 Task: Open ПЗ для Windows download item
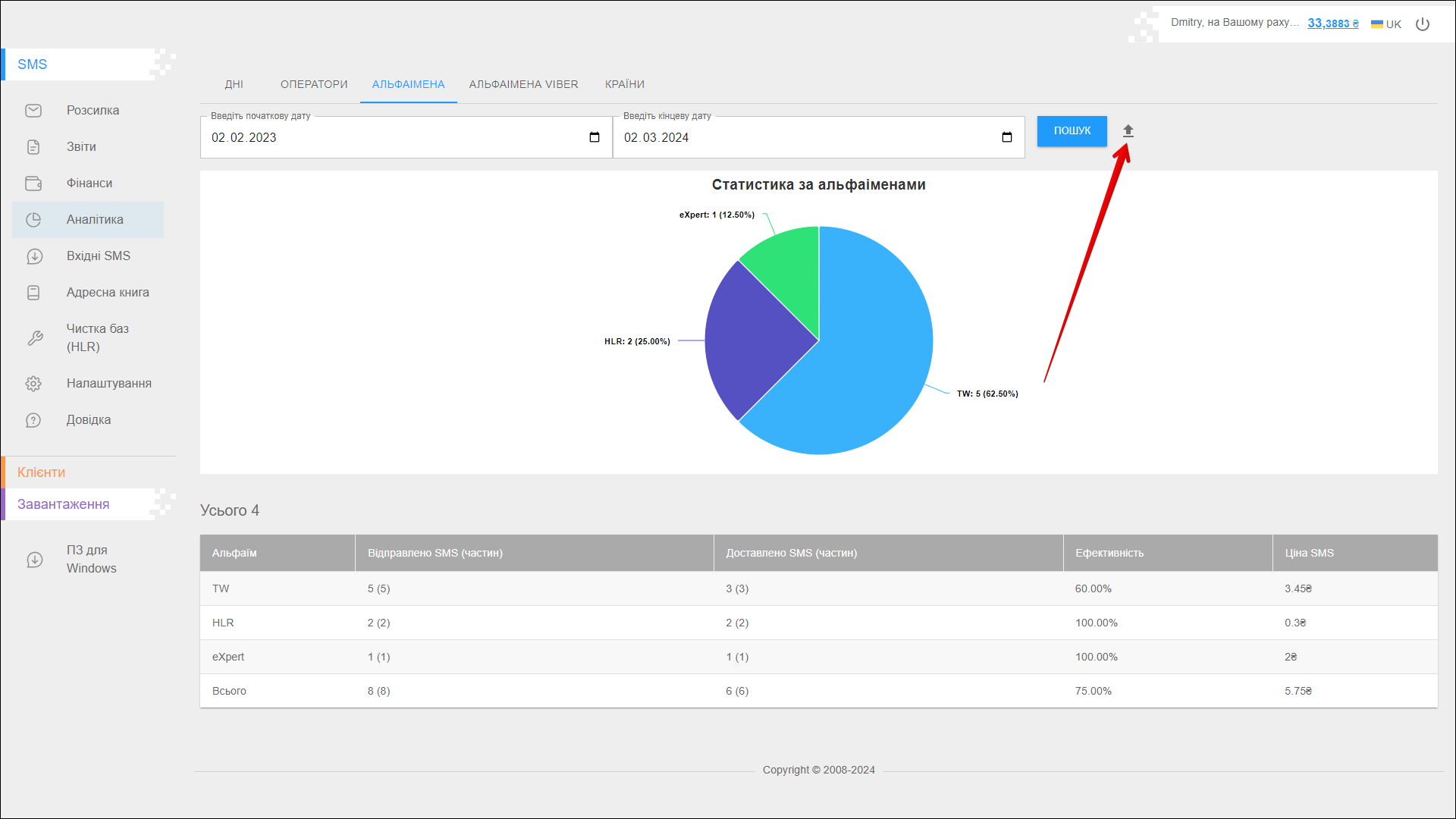pyautogui.click(x=91, y=559)
